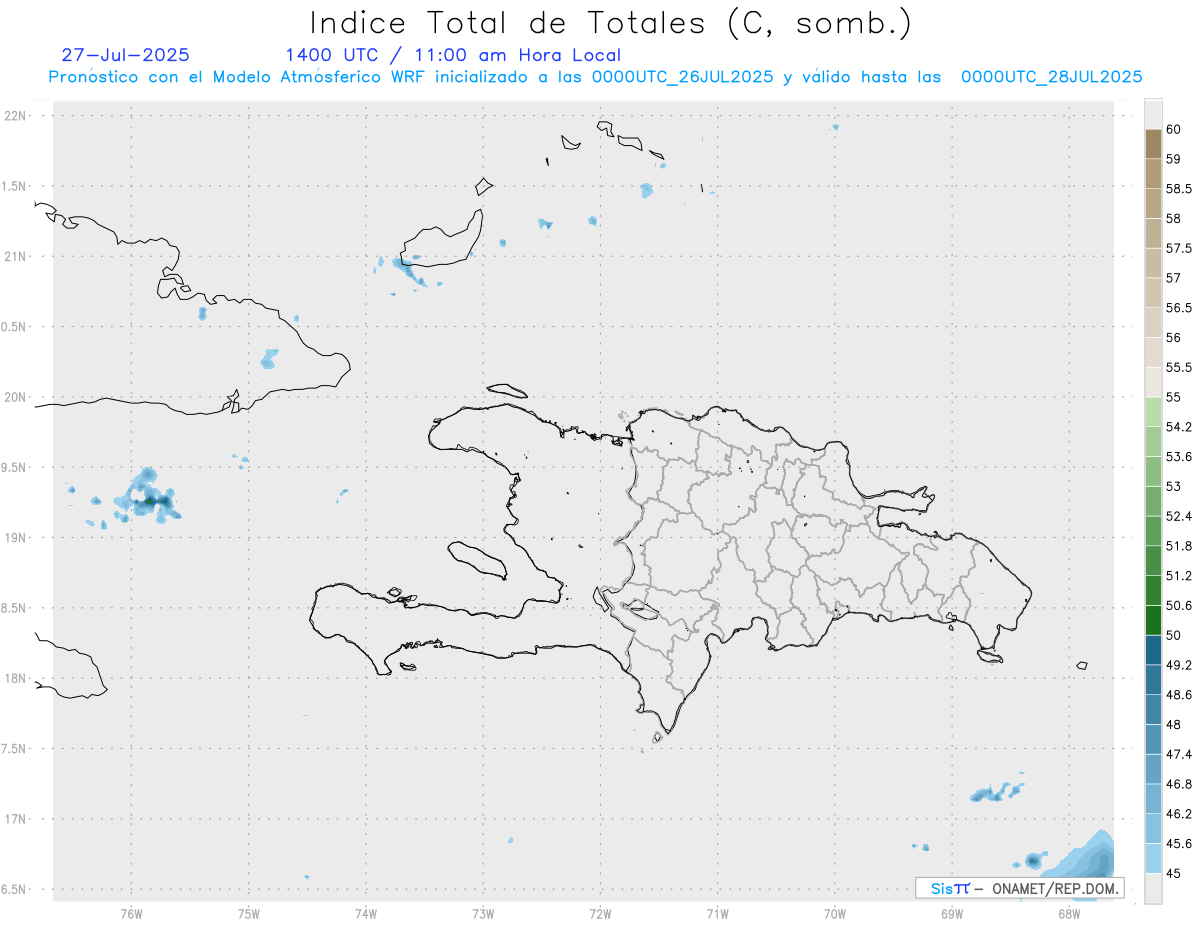Select the light green band between 54.2 and 55
Image resolution: width=1200 pixels, height=927 pixels.
pos(1153,412)
